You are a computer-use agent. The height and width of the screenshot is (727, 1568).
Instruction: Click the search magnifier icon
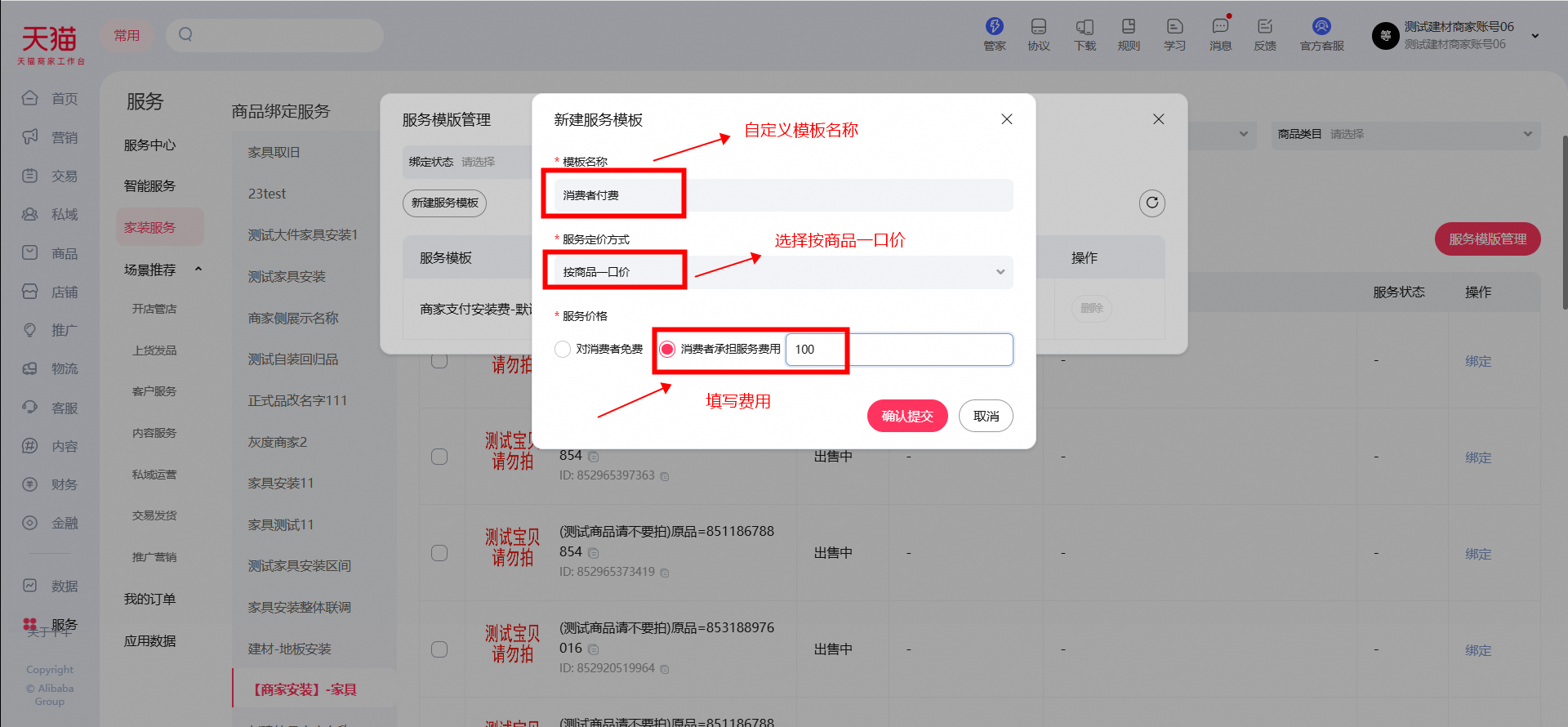(185, 34)
